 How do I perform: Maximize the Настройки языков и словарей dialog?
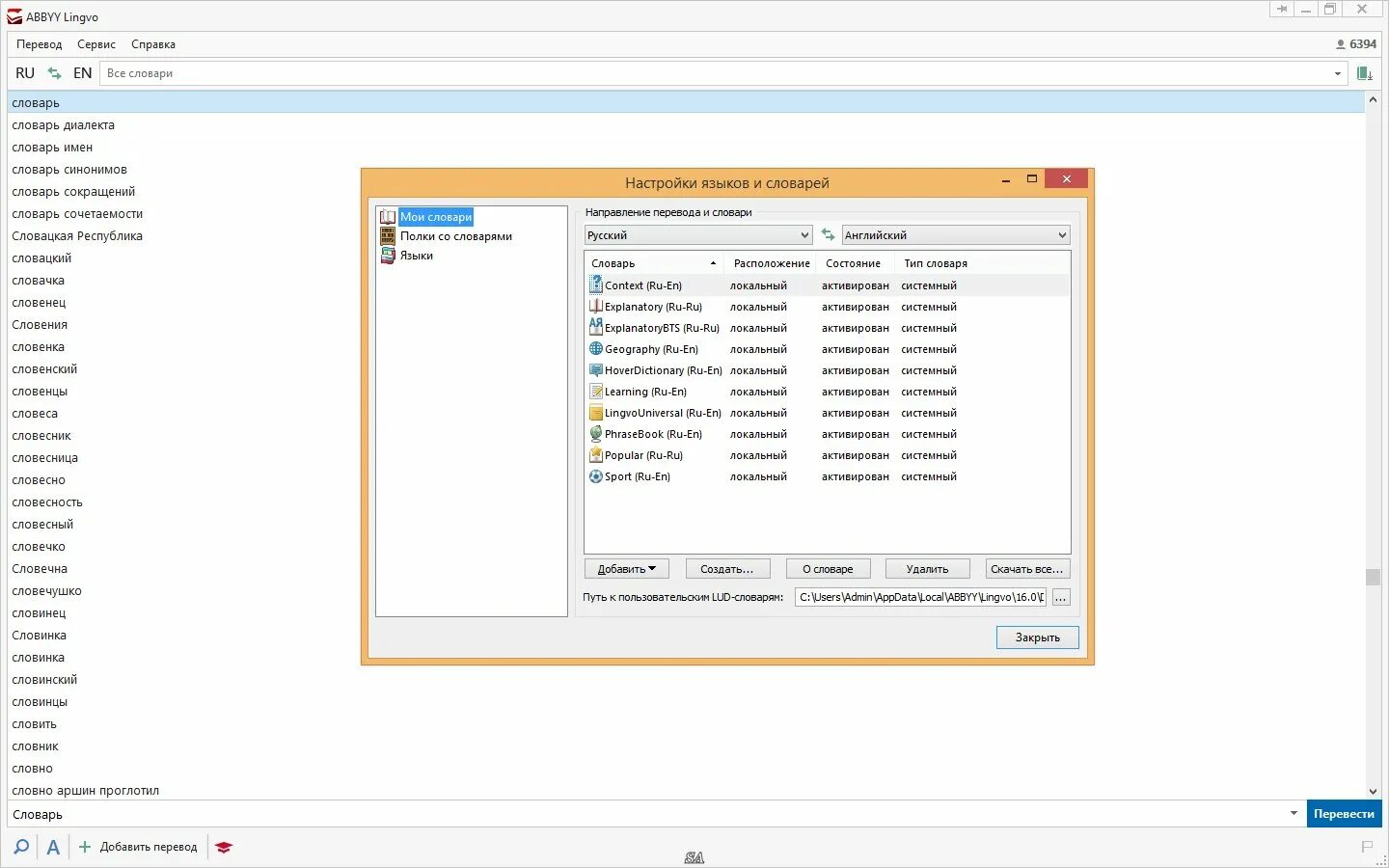pos(1032,179)
